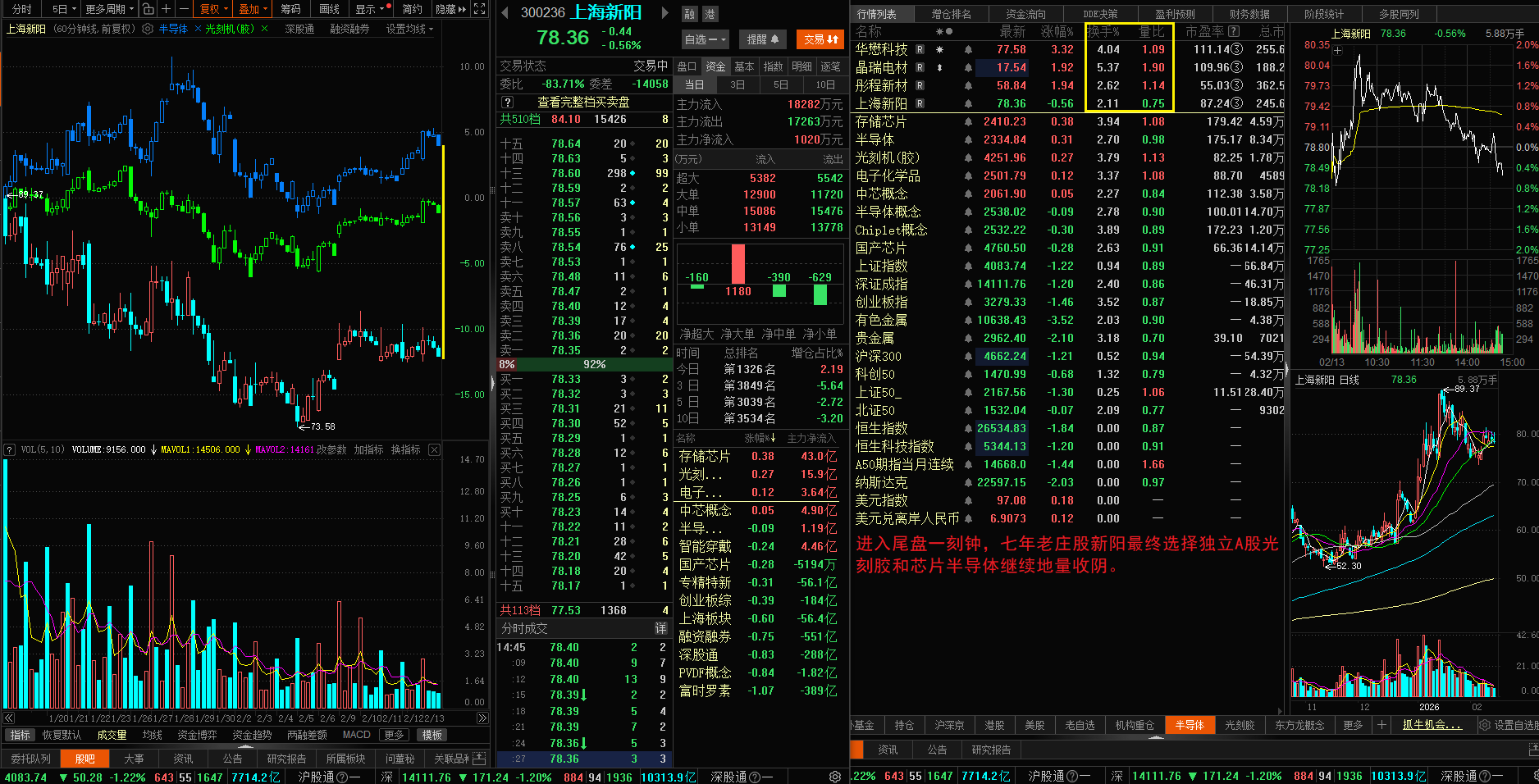Open the 自选 watchlist dropdown

[706, 39]
